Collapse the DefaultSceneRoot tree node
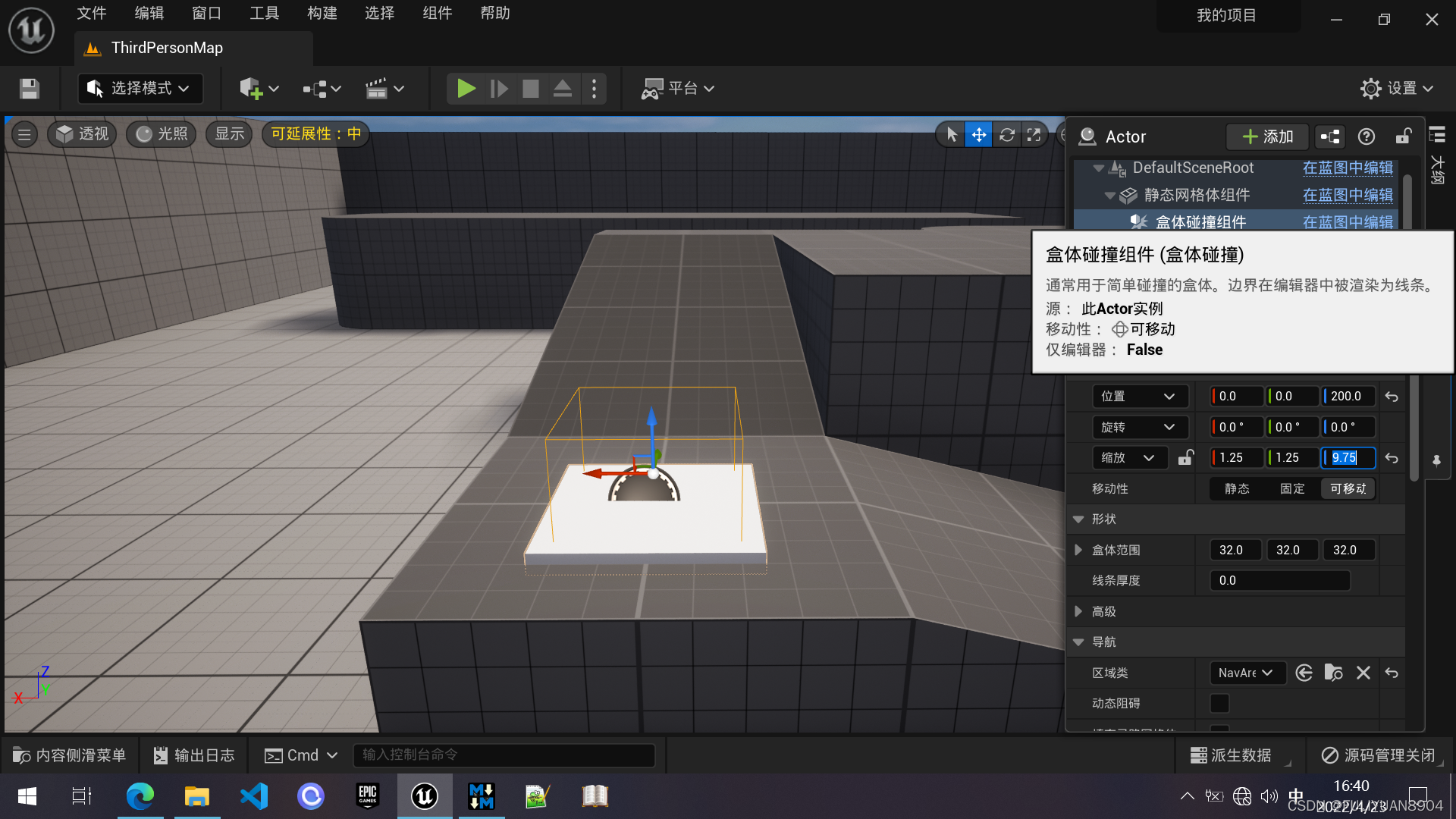This screenshot has width=1456, height=819. [1098, 168]
